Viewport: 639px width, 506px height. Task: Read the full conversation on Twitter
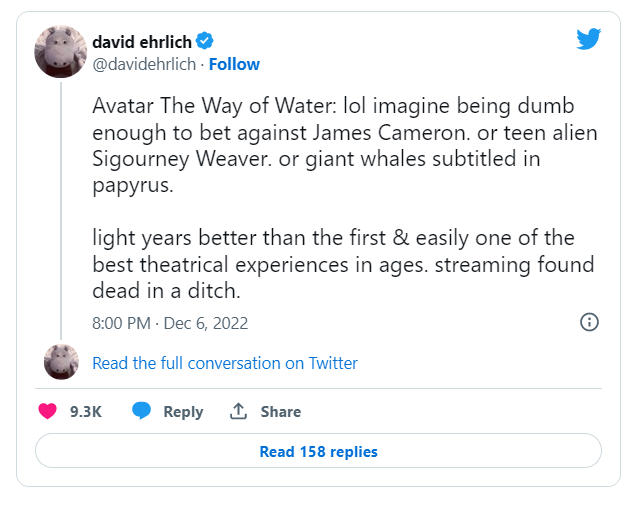225,363
